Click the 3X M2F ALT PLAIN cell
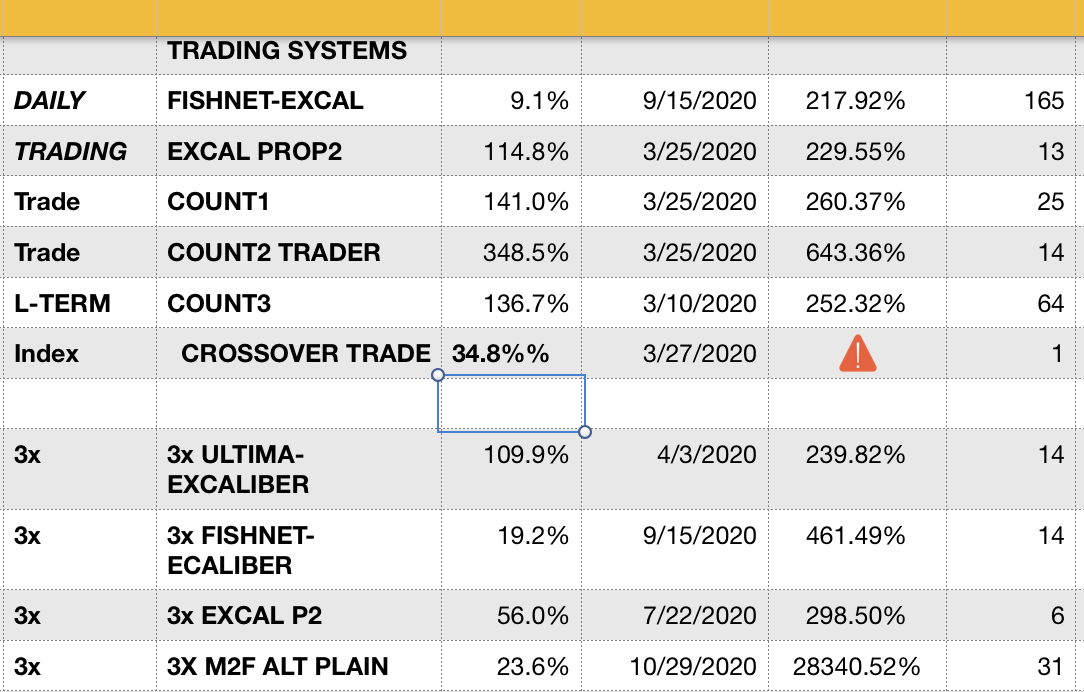 point(278,666)
